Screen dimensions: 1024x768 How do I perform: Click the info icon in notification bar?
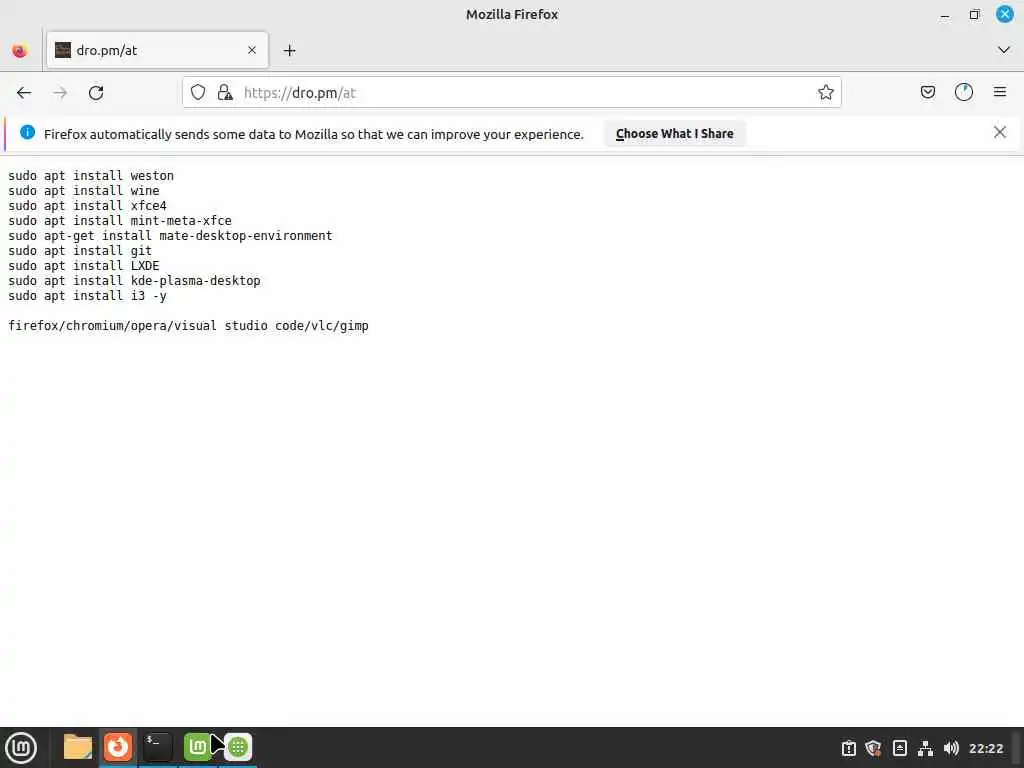click(x=27, y=132)
